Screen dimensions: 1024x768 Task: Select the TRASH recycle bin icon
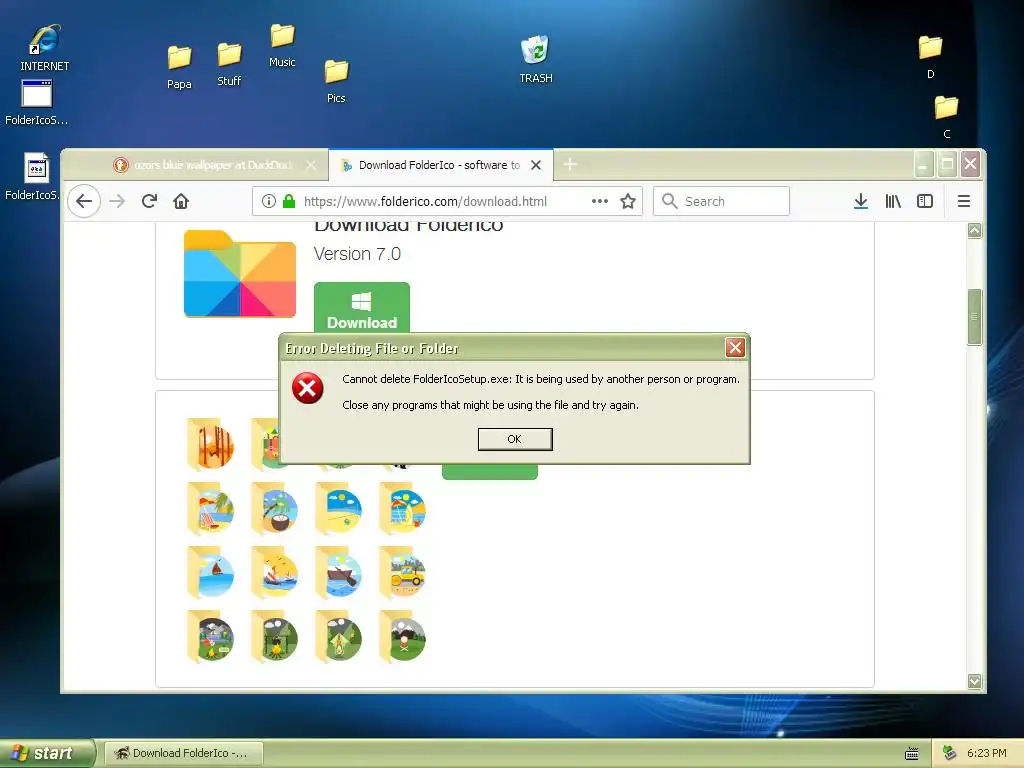(x=536, y=59)
